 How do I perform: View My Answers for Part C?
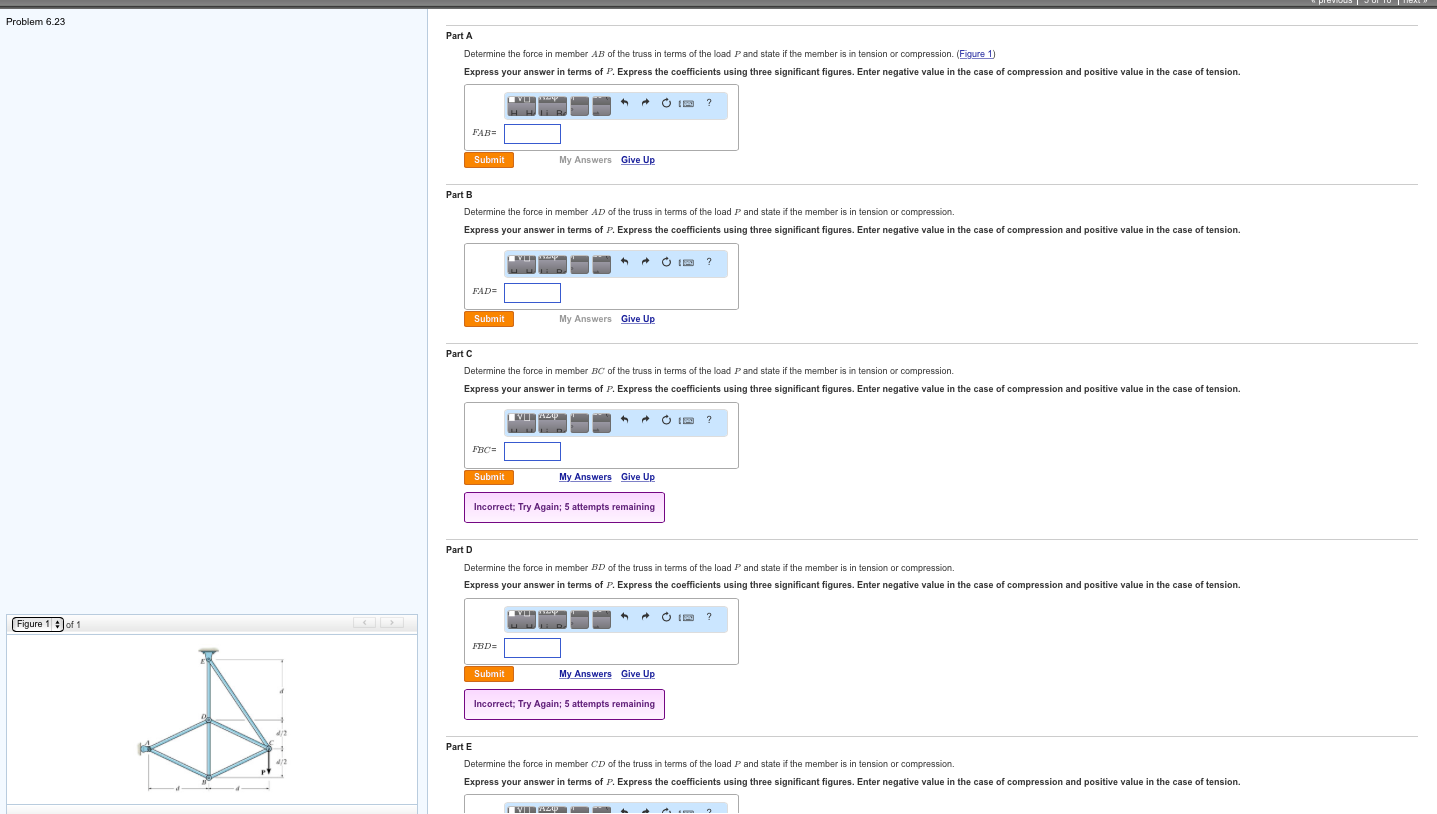pos(585,477)
